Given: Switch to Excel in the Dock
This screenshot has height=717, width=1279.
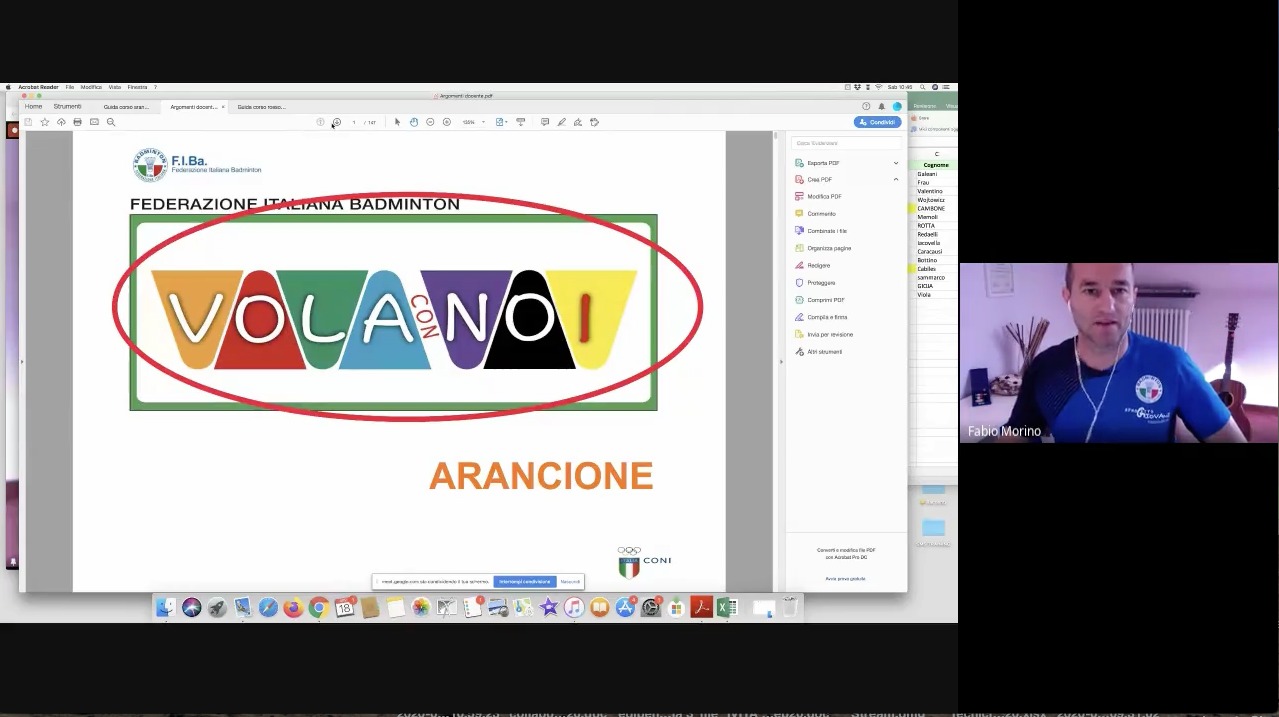Looking at the screenshot, I should [727, 607].
